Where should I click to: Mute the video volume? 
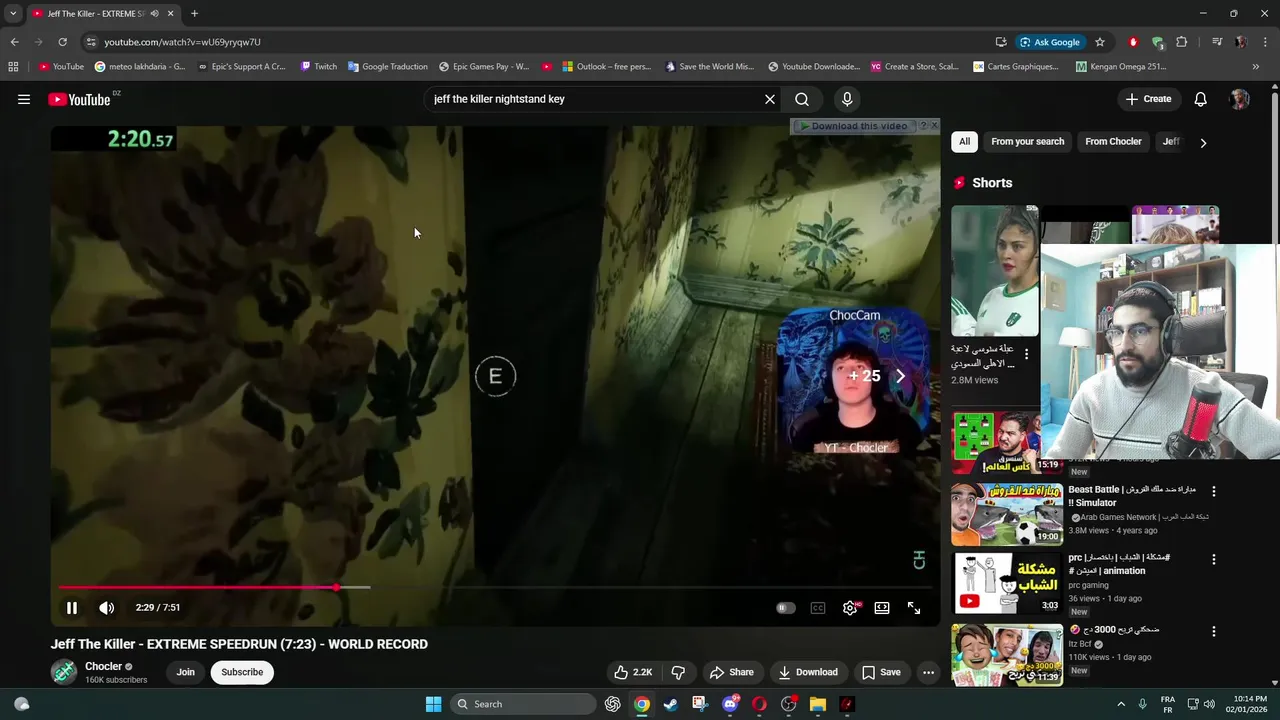tap(107, 607)
